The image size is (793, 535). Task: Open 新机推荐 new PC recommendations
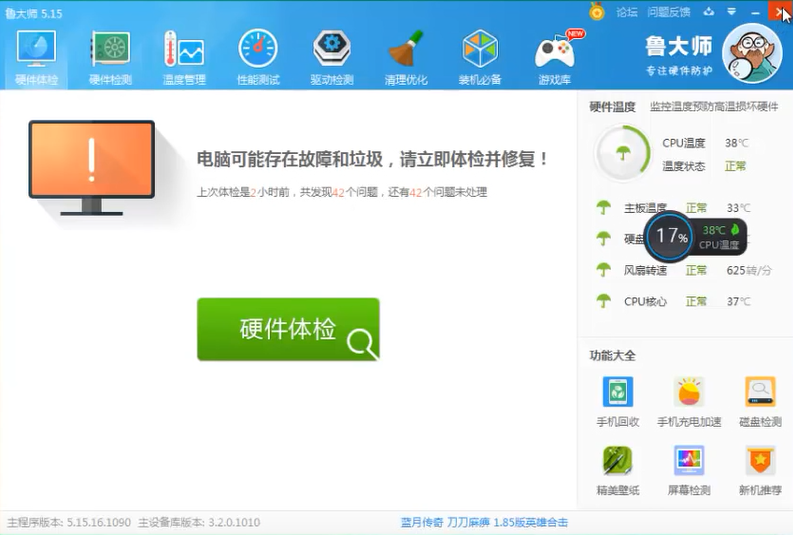(760, 470)
